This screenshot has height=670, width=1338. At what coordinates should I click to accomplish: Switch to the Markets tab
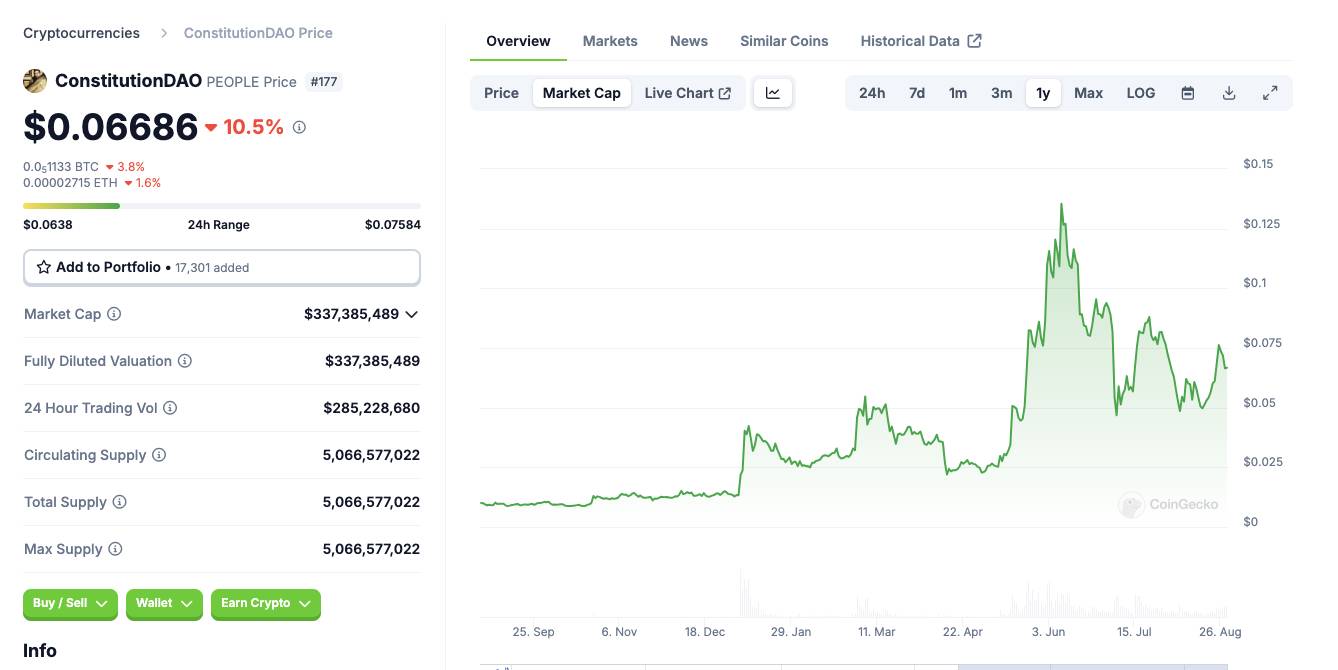[610, 41]
